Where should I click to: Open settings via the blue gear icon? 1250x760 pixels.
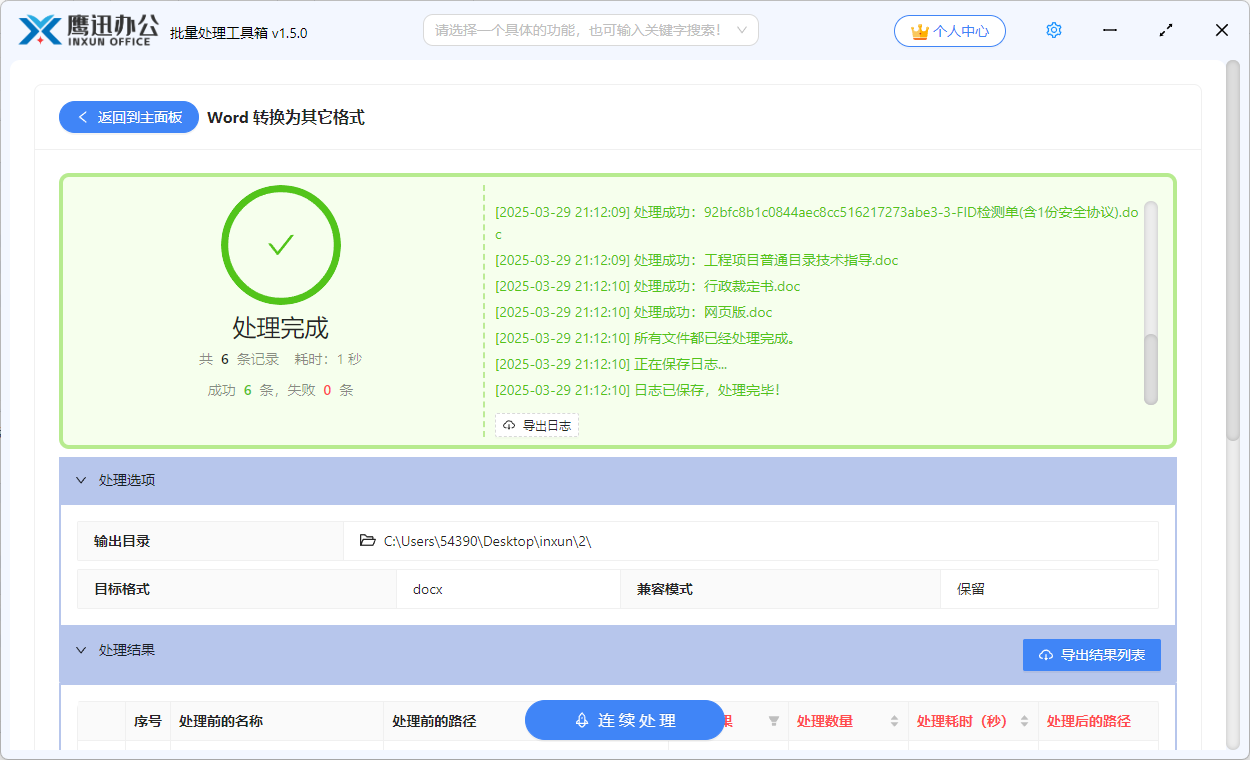click(1053, 30)
